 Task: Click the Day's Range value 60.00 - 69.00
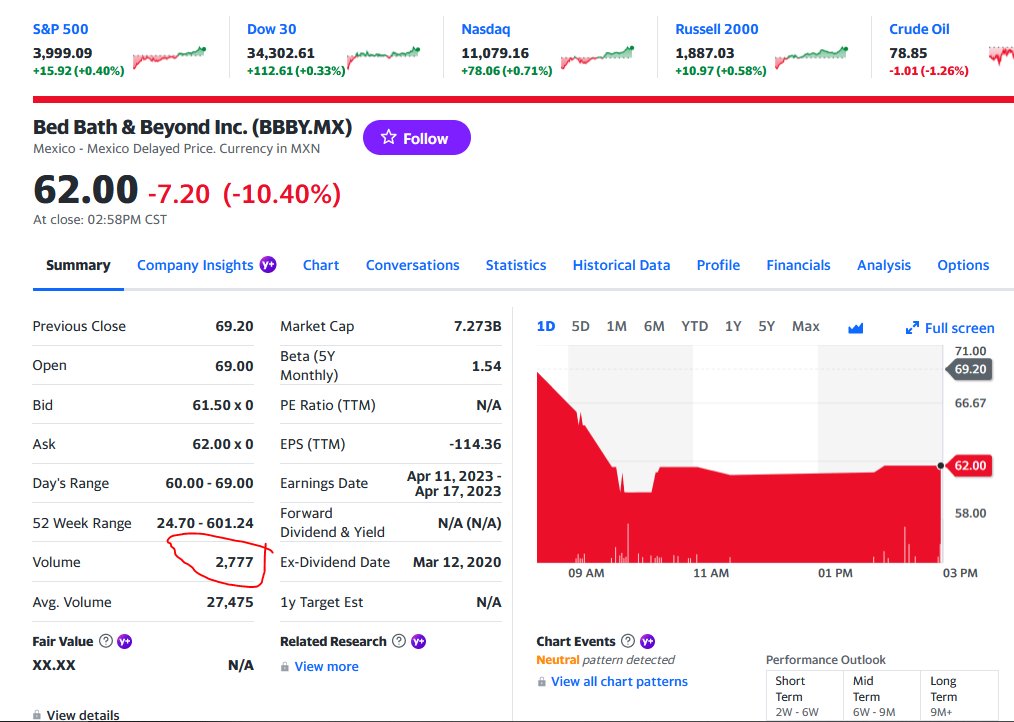point(210,483)
